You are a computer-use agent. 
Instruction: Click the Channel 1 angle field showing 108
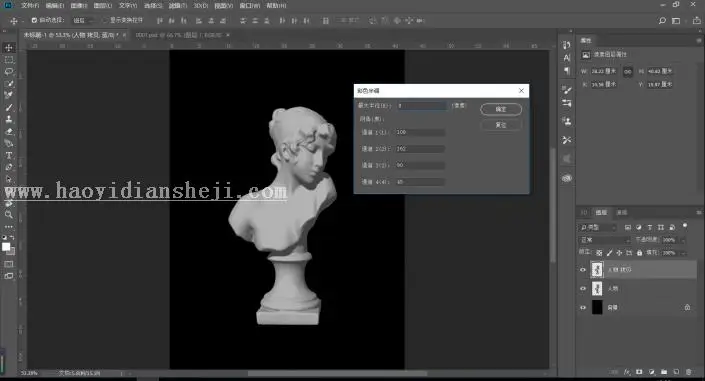tap(420, 132)
